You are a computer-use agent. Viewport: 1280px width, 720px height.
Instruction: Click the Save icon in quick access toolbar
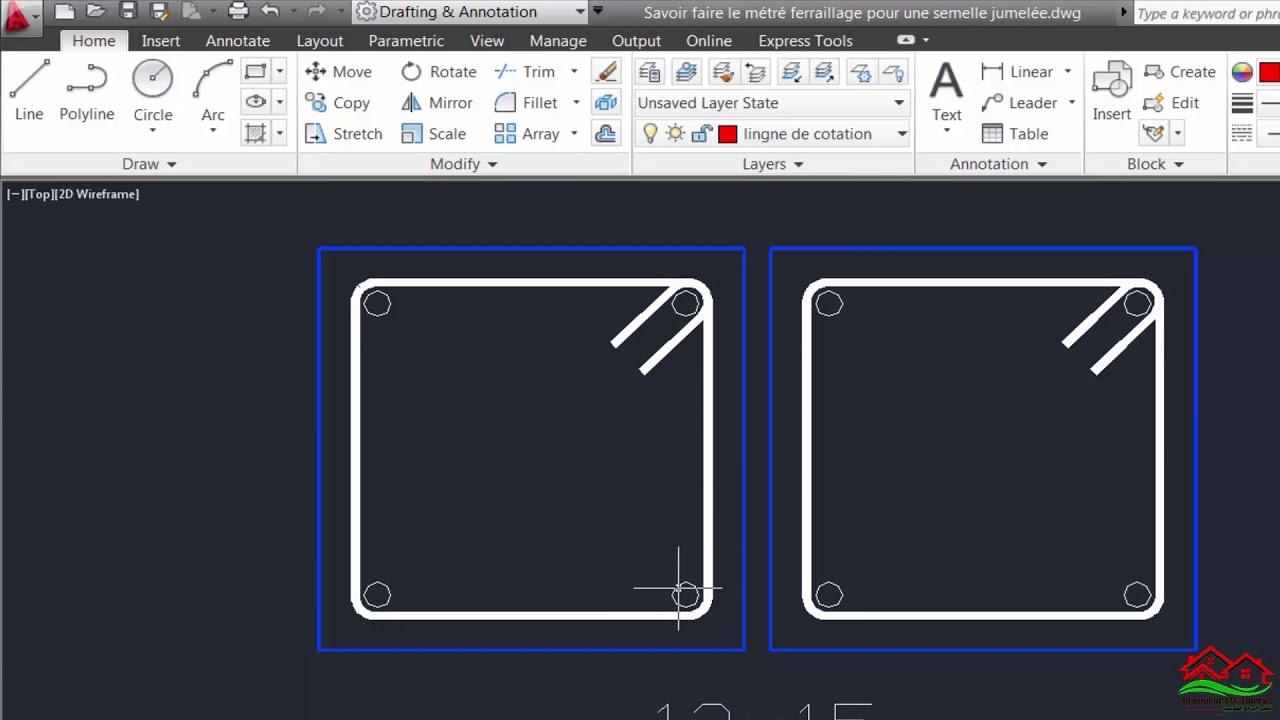[128, 12]
